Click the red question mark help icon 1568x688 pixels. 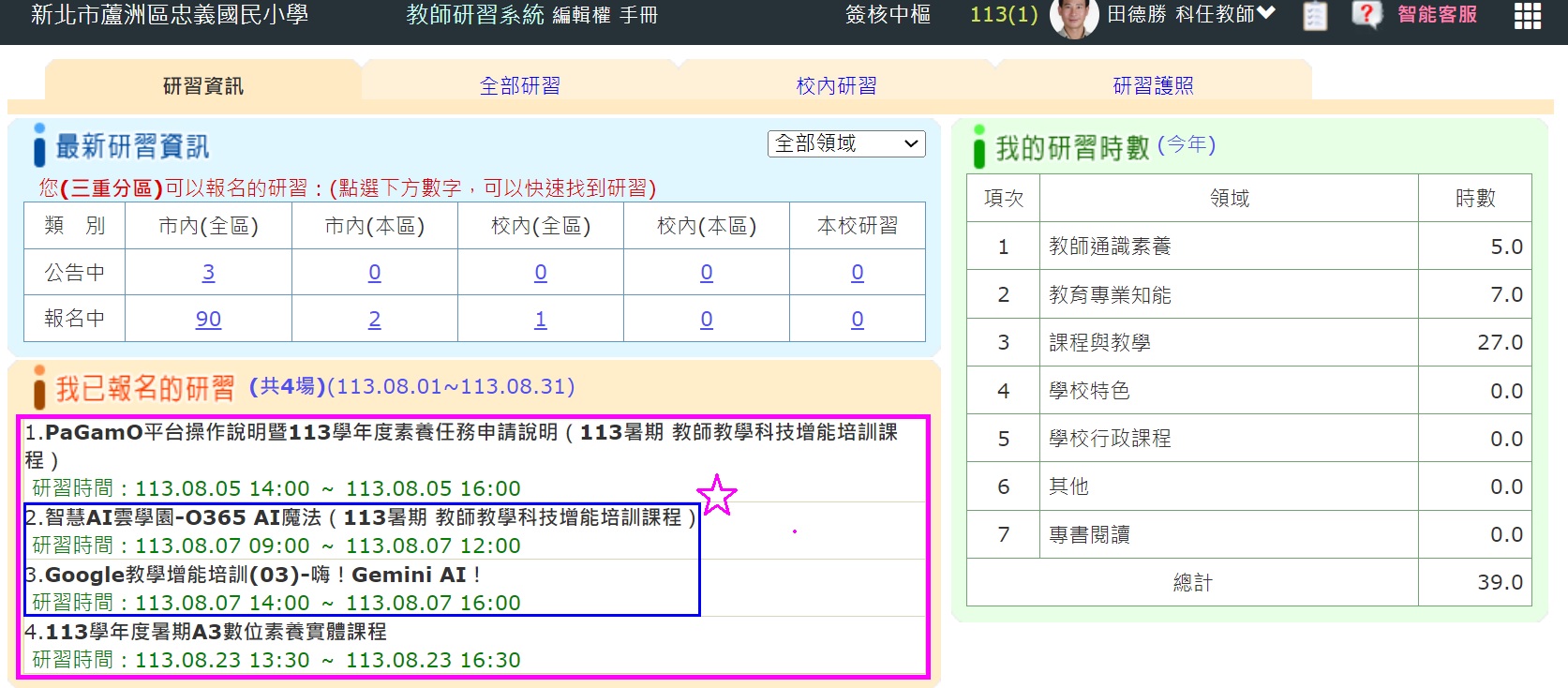pyautogui.click(x=1366, y=14)
